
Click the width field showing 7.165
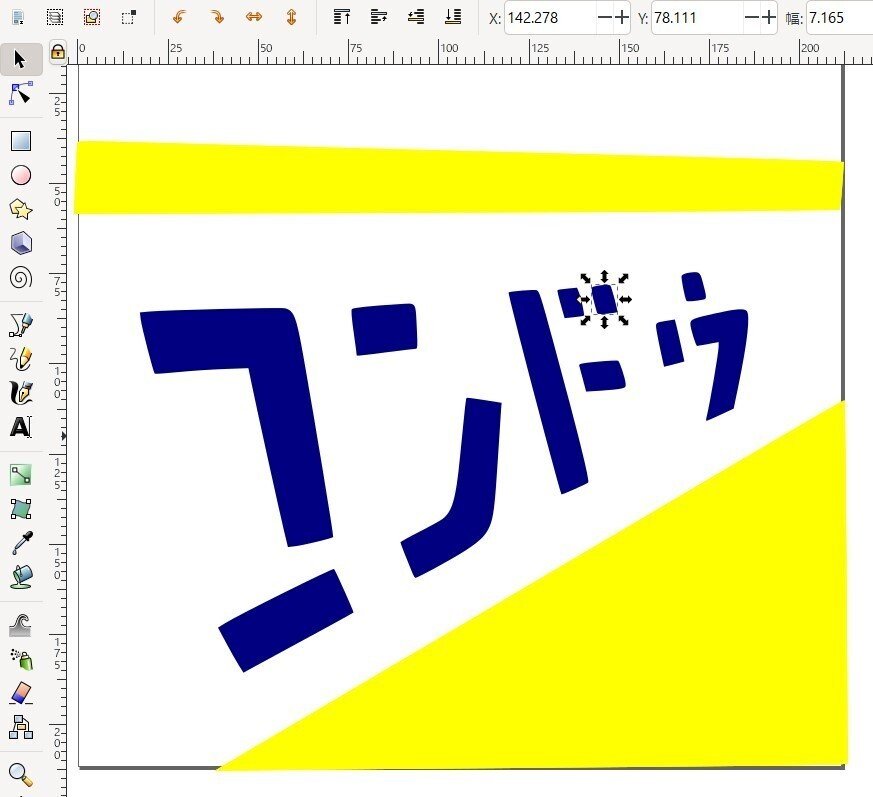840,18
